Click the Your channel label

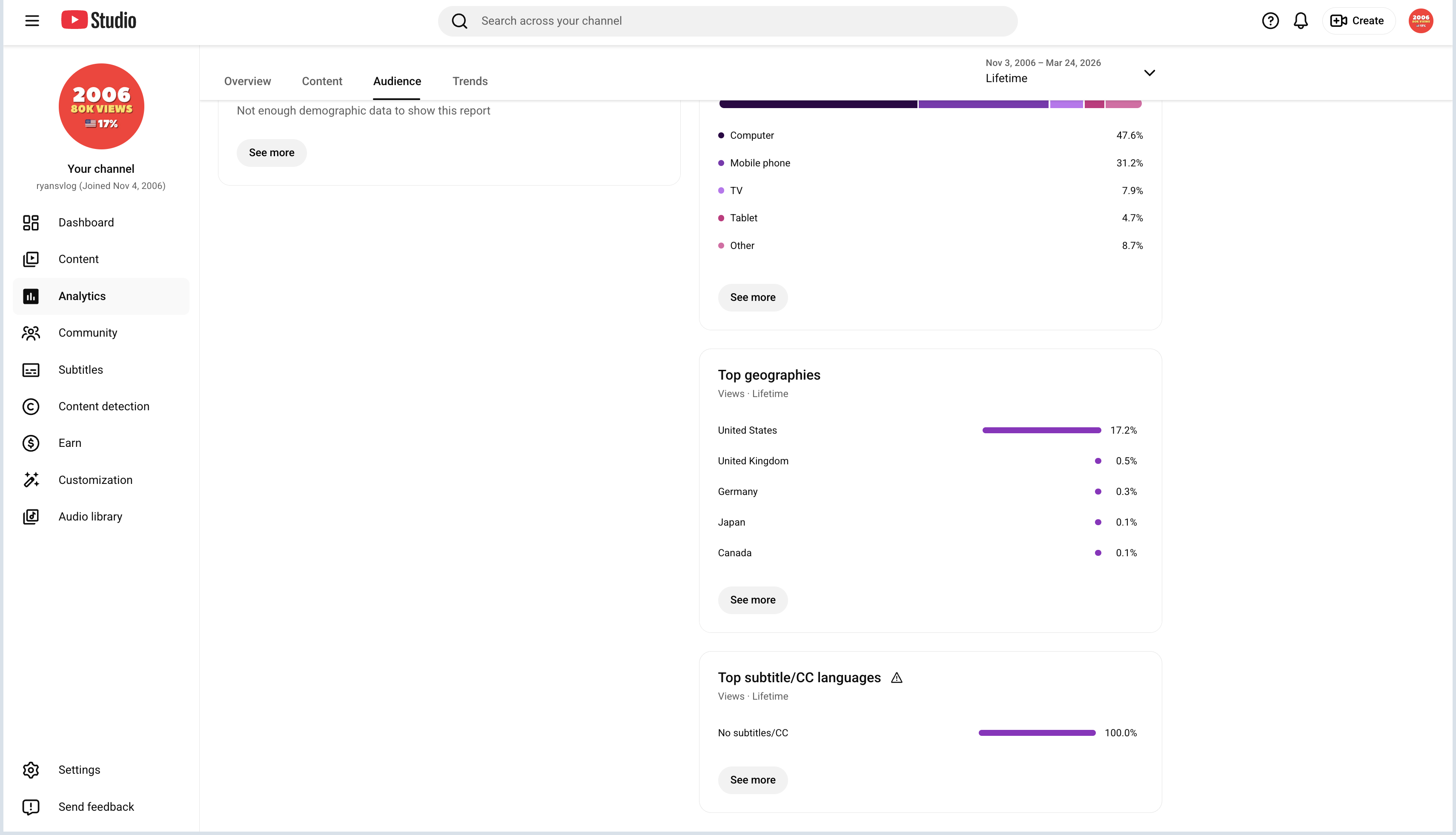101,169
